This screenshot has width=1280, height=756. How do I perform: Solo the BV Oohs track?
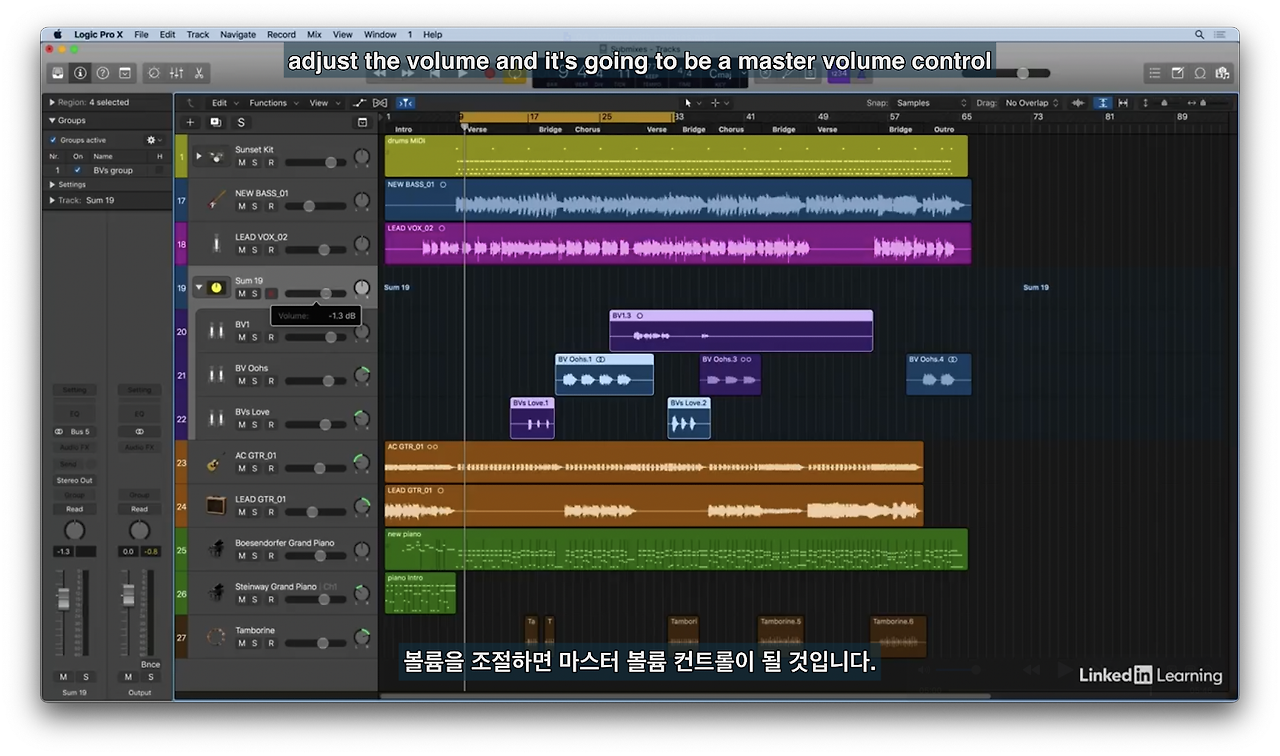coord(255,381)
